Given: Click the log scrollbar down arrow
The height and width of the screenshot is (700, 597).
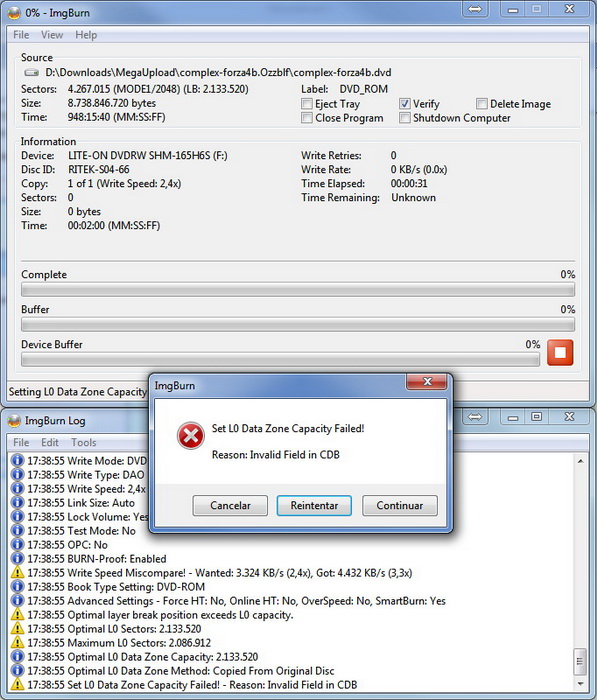Looking at the screenshot, I should pos(580,684).
